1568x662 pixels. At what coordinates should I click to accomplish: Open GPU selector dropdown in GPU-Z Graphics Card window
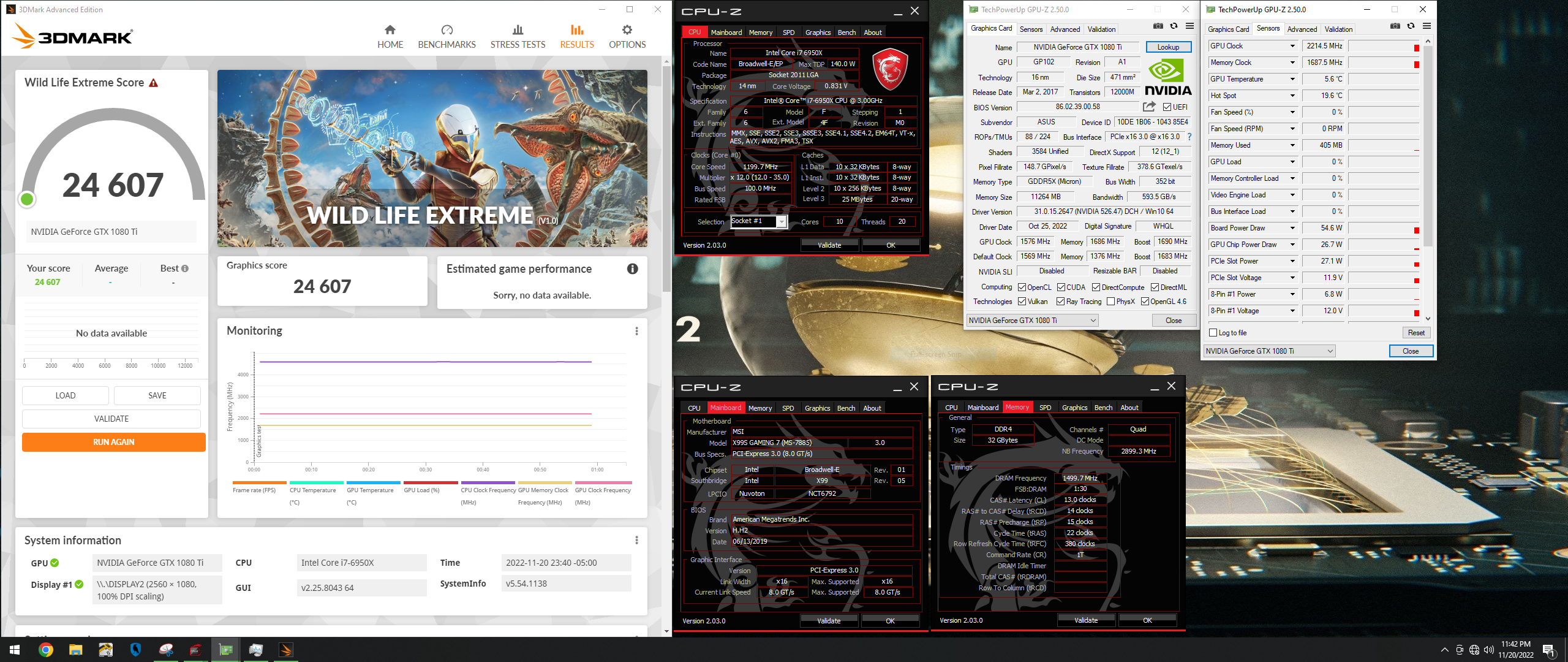coord(1032,321)
